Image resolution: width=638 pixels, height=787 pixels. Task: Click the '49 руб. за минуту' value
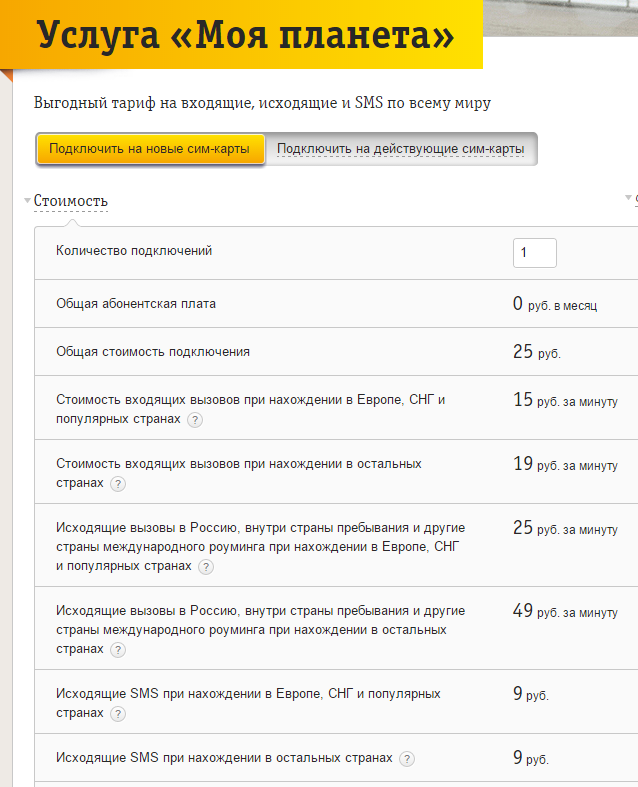565,611
